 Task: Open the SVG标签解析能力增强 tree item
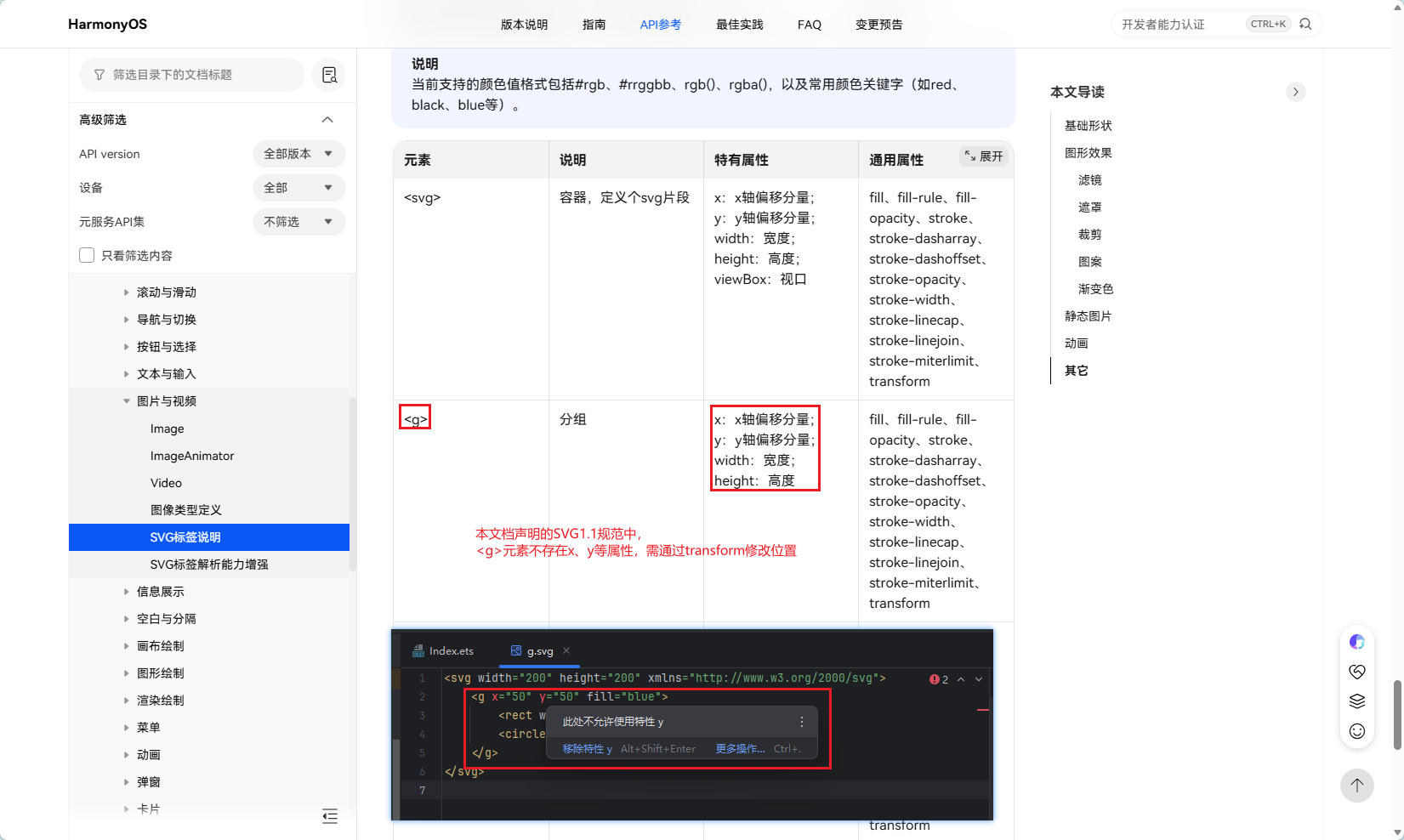click(x=209, y=565)
